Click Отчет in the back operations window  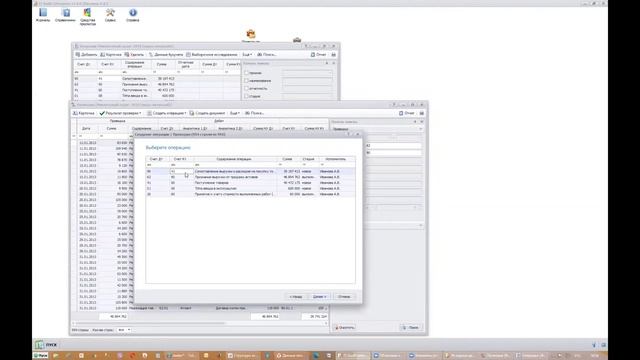coord(318,54)
